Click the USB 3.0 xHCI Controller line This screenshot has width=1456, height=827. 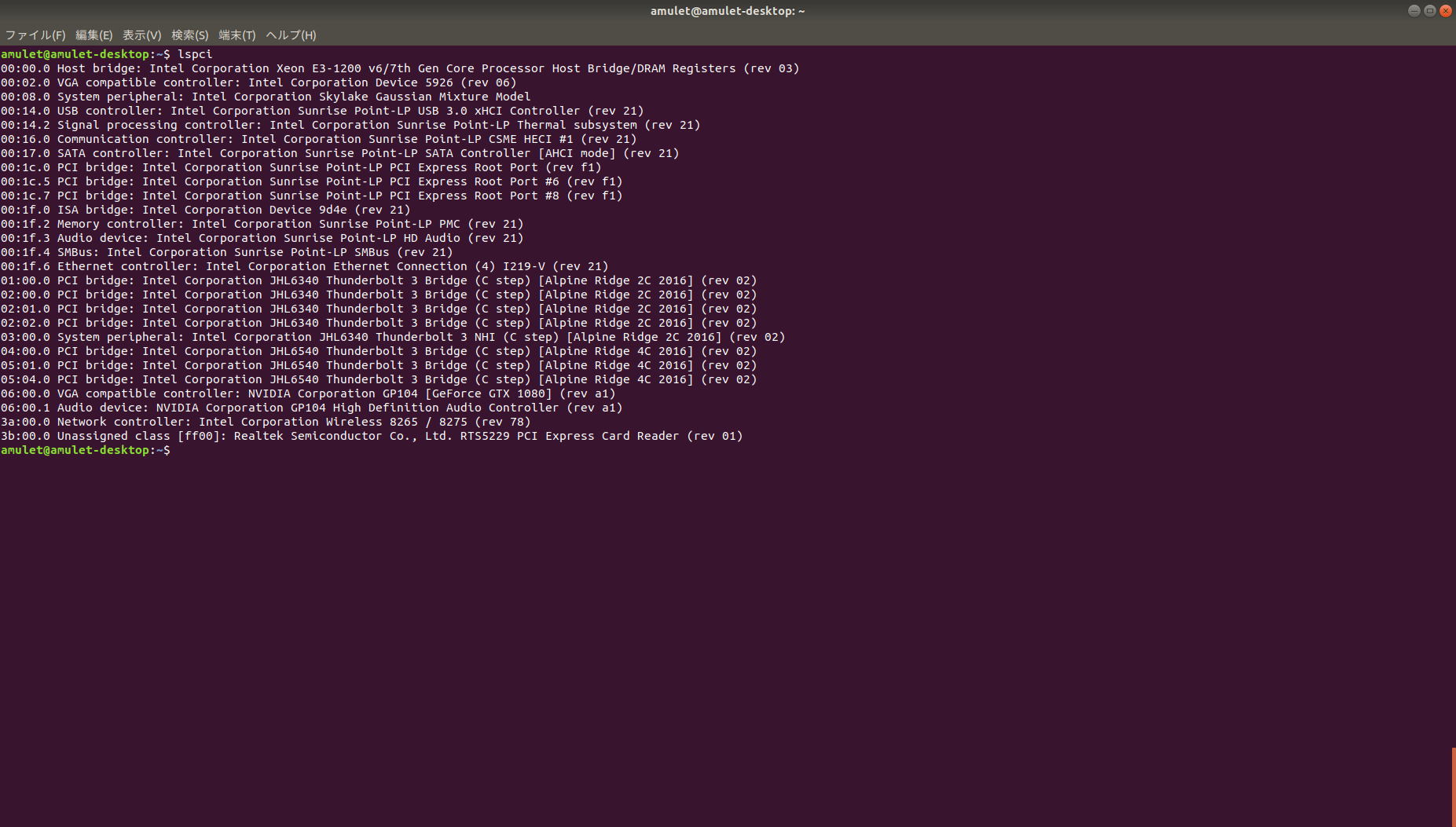[322, 111]
